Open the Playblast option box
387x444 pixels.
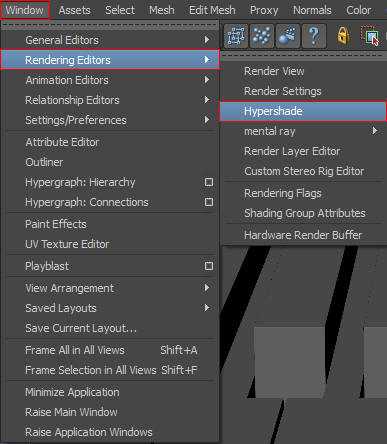pos(209,266)
